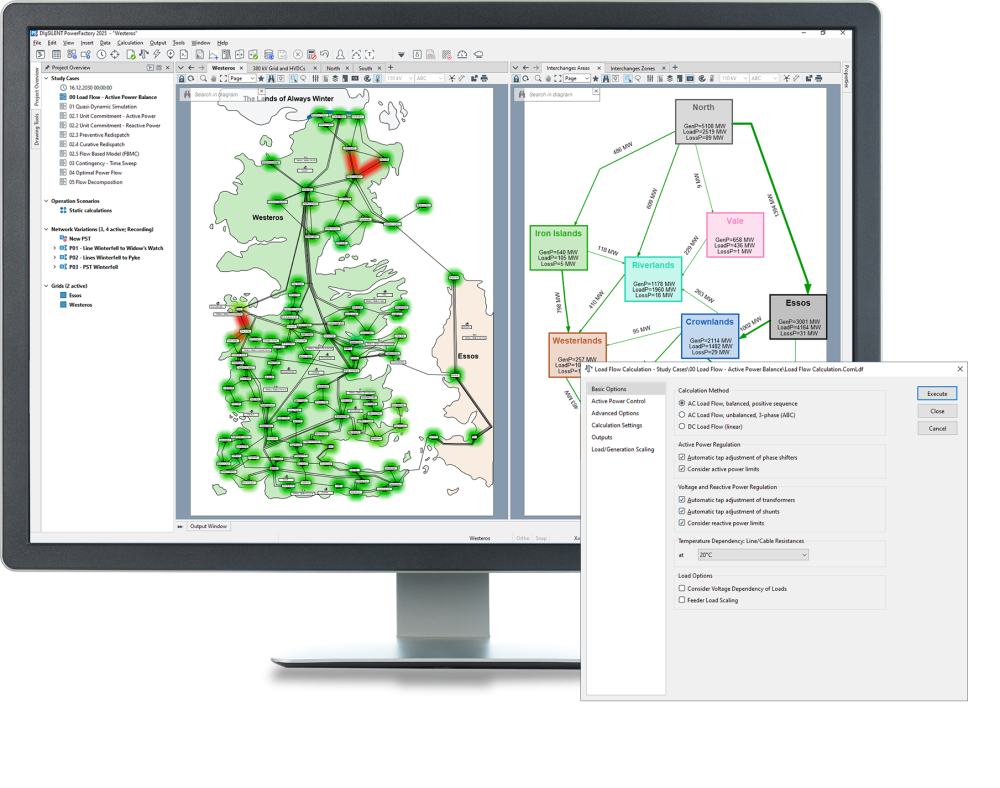
Task: Click the database icon in main toolbar
Action: [268, 55]
